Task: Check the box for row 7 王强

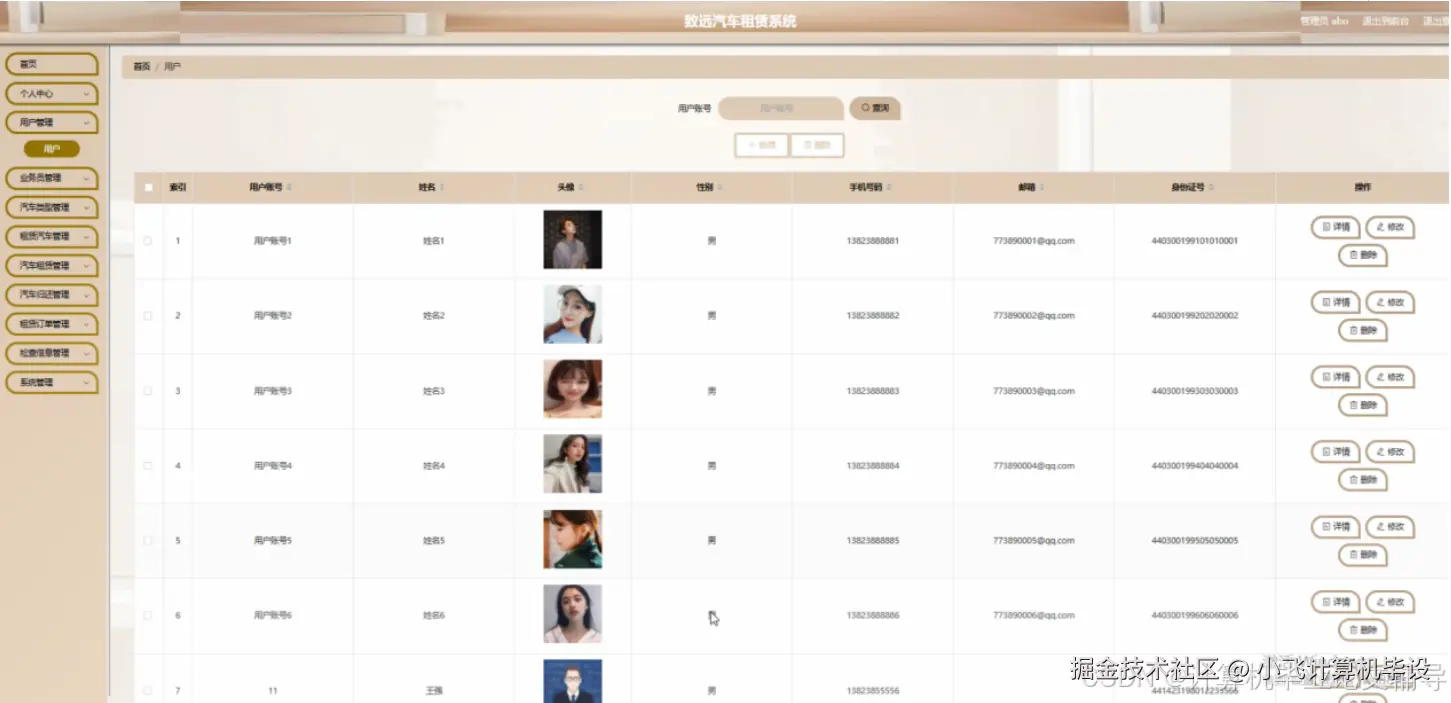Action: pyautogui.click(x=148, y=691)
